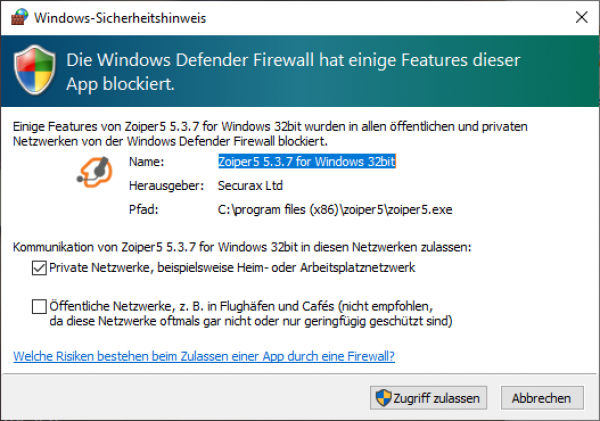Click the Securax Ltd publisher text
Image resolution: width=600 pixels, height=421 pixels.
(250, 186)
